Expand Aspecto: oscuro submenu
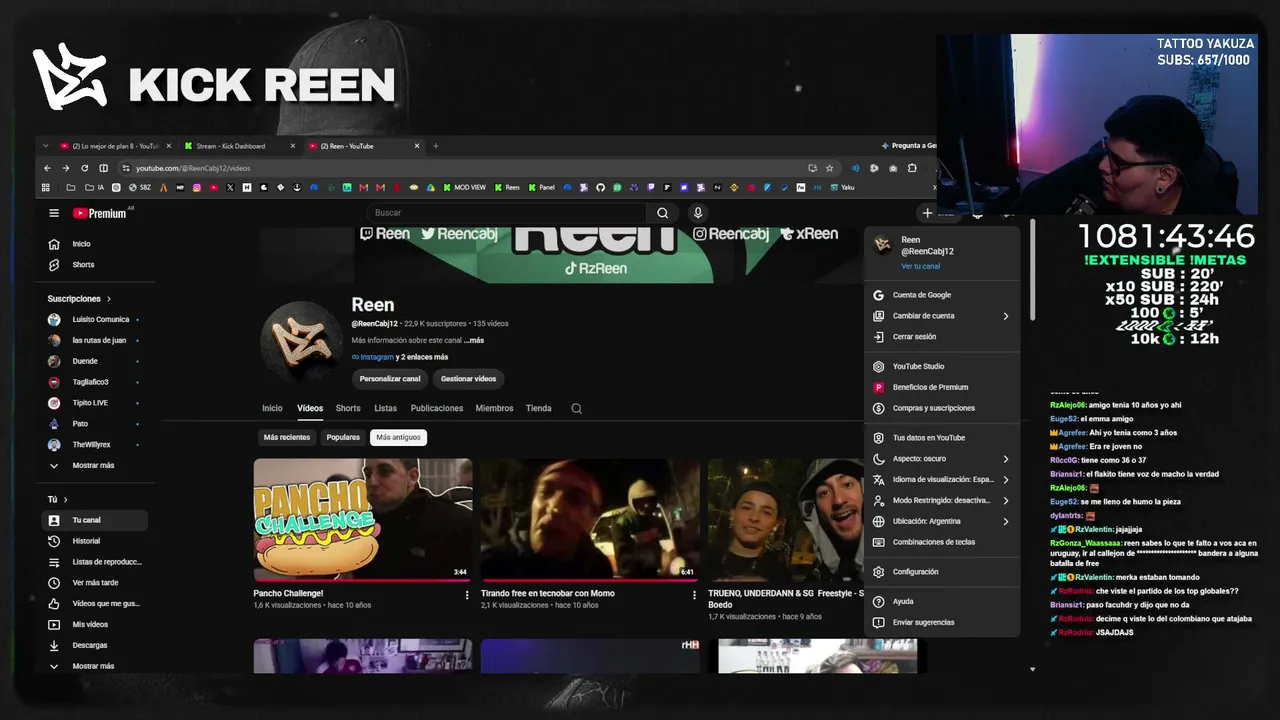The width and height of the screenshot is (1280, 720). coord(941,459)
